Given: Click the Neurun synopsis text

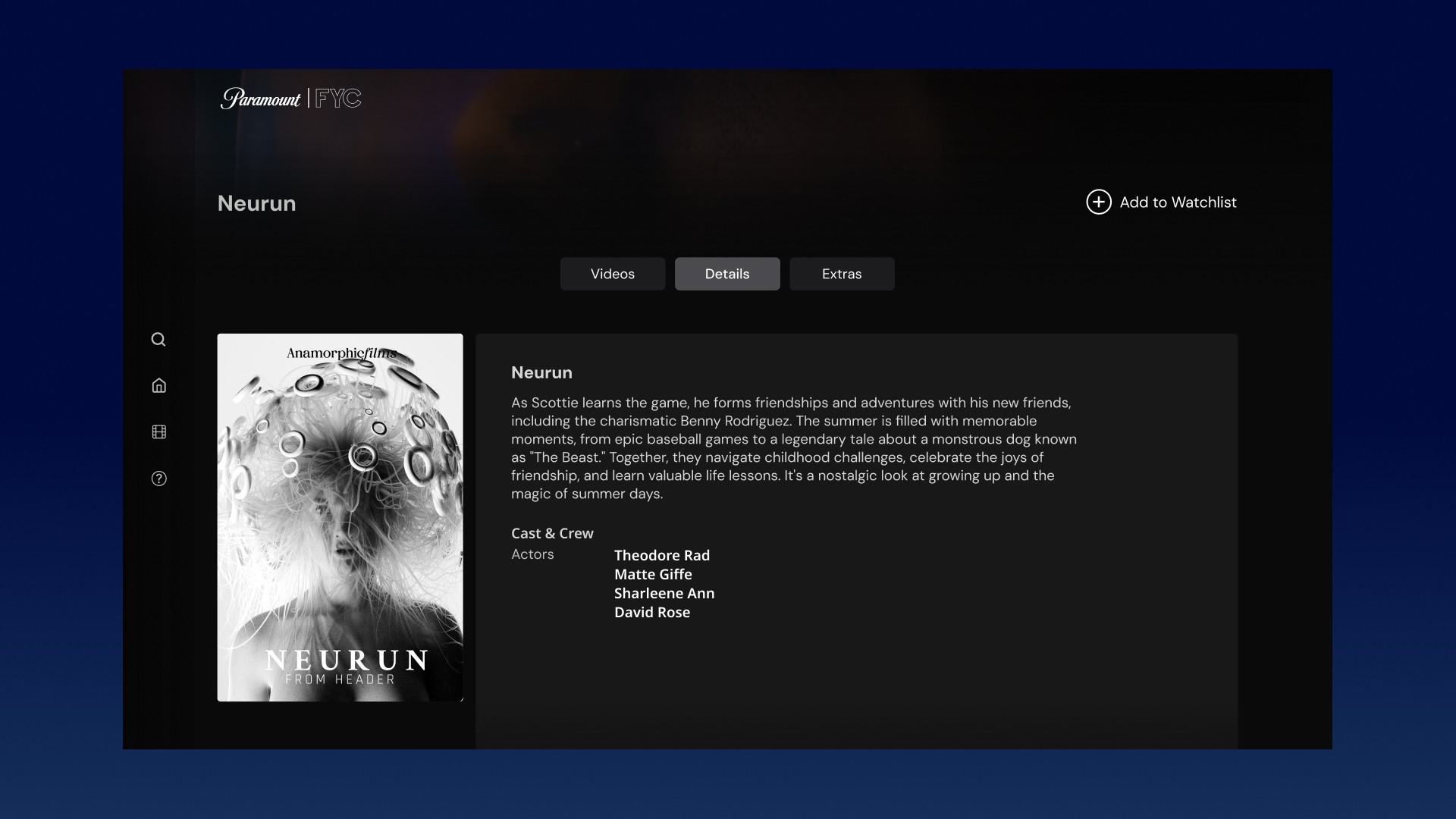Looking at the screenshot, I should [793, 447].
